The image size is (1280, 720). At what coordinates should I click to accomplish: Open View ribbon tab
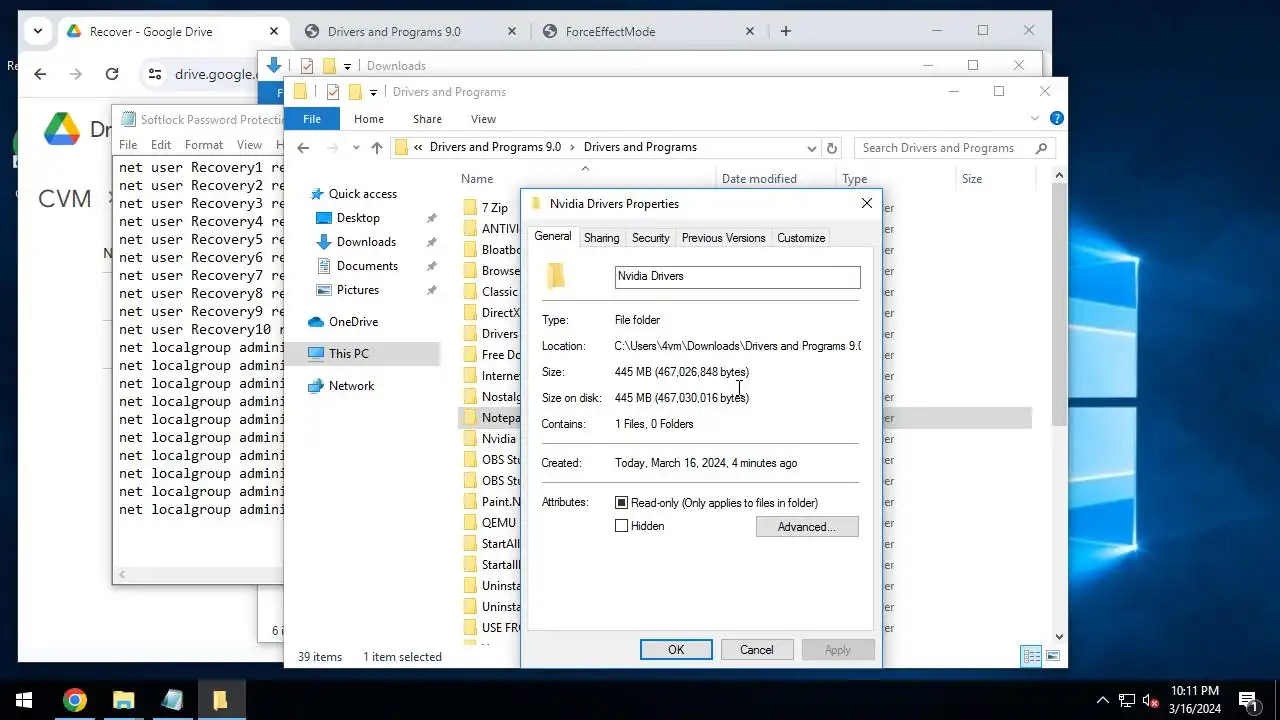(483, 119)
